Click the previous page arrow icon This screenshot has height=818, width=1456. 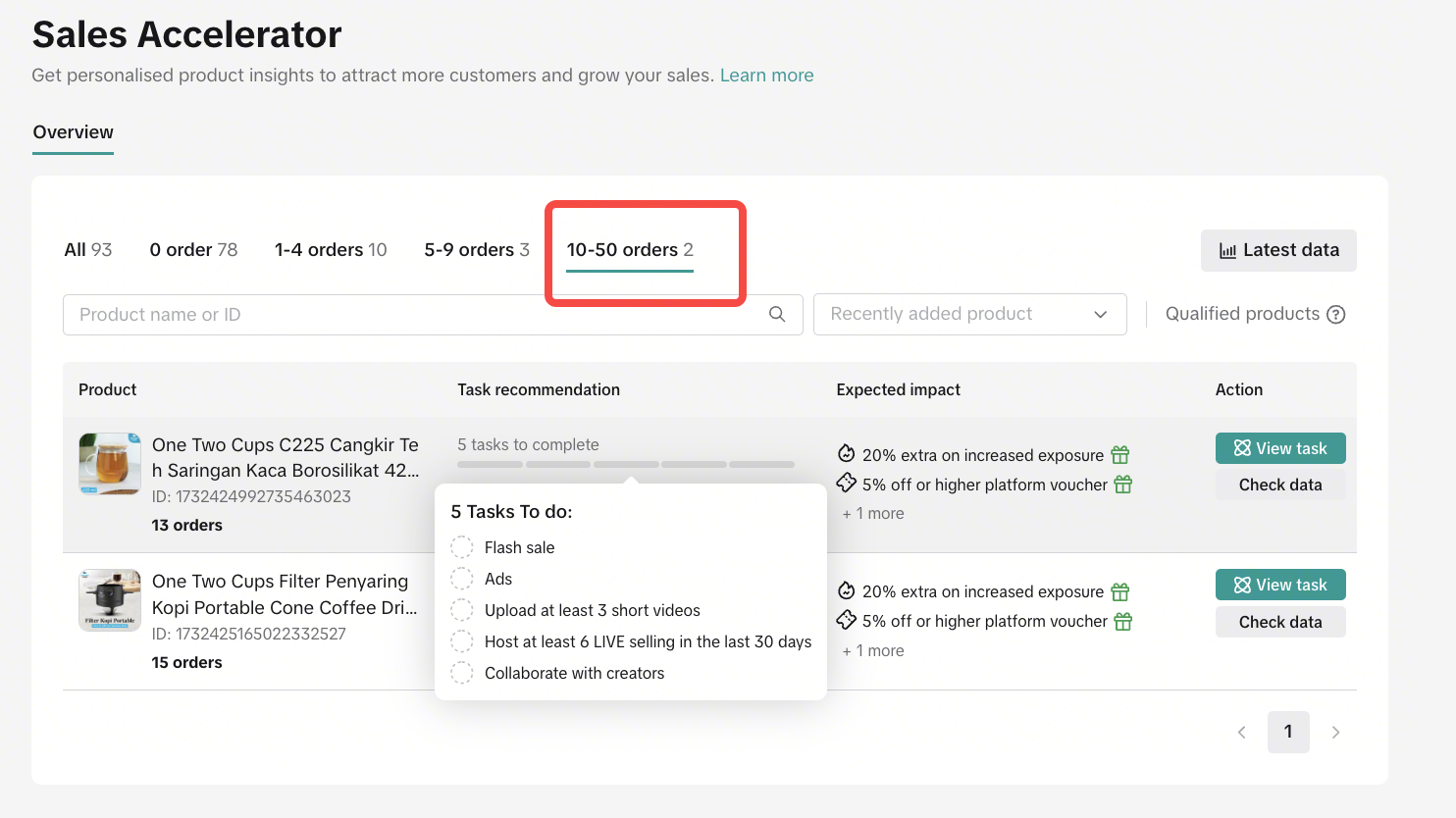1241,732
